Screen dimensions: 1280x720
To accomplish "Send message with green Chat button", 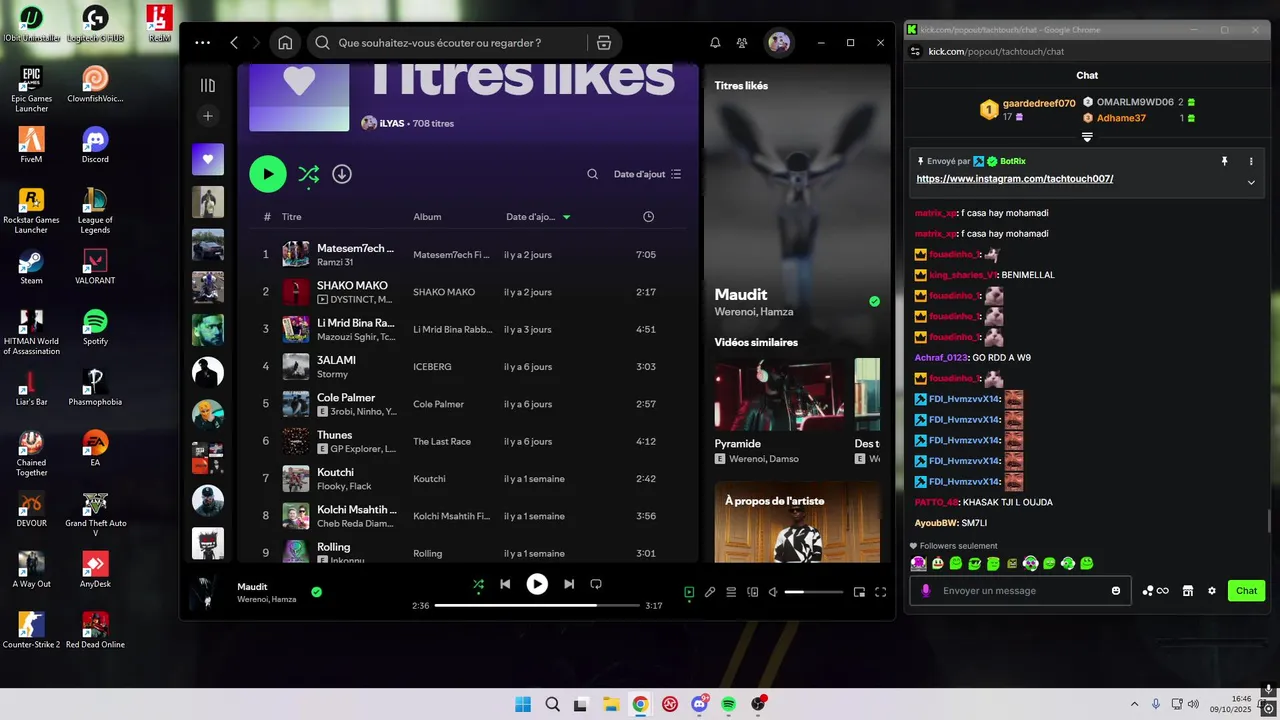I will 1246,591.
